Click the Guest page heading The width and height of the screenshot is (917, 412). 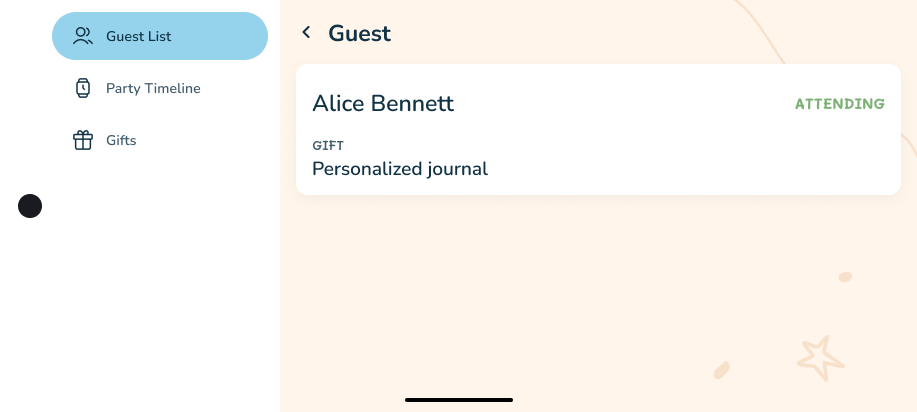(359, 33)
